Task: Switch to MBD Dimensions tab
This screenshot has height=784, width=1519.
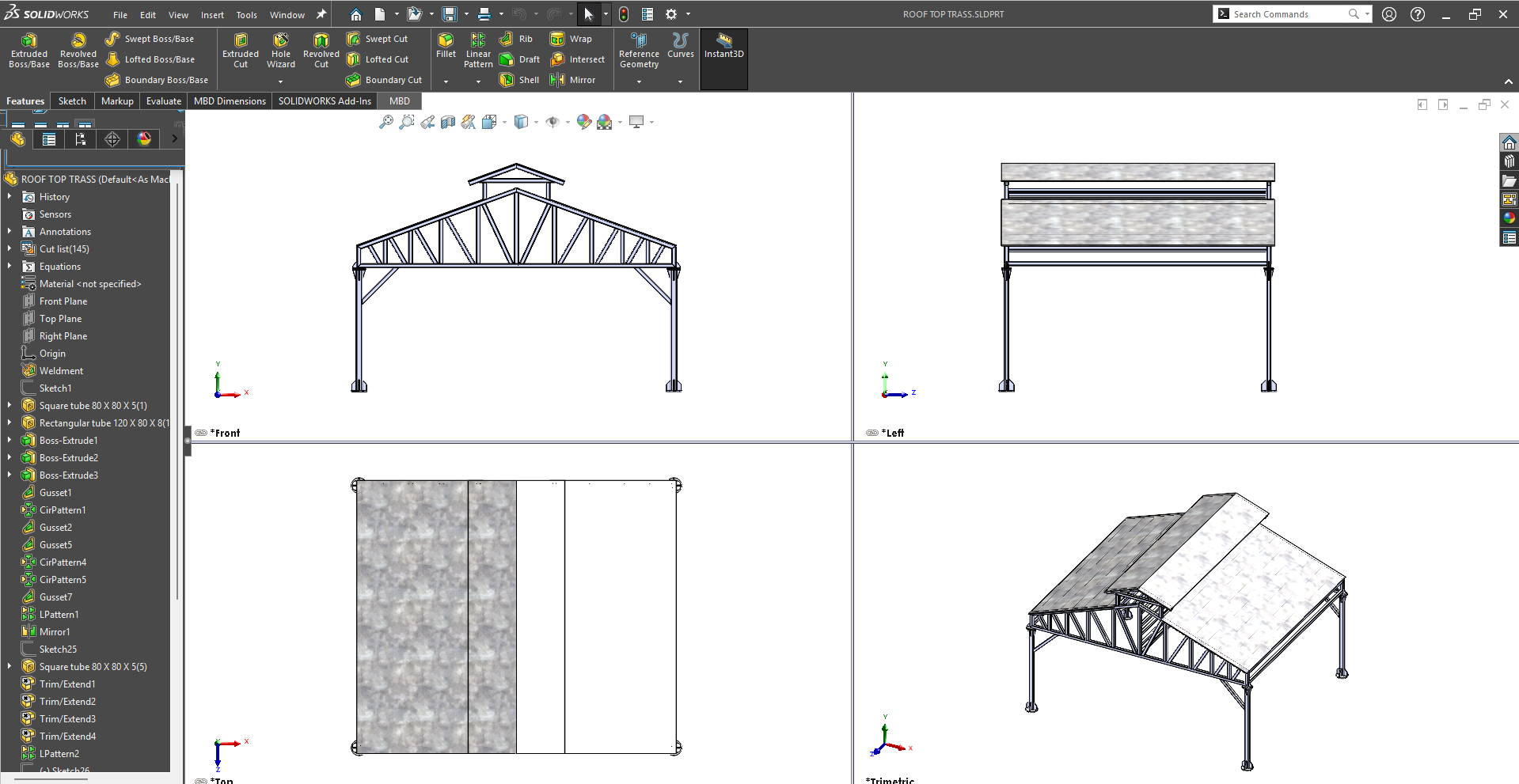Action: point(230,101)
